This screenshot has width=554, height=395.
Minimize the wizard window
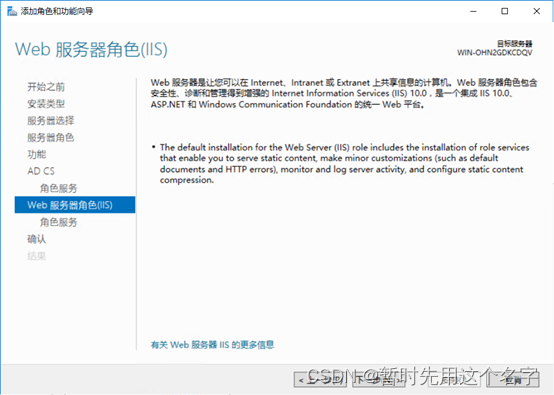473,11
